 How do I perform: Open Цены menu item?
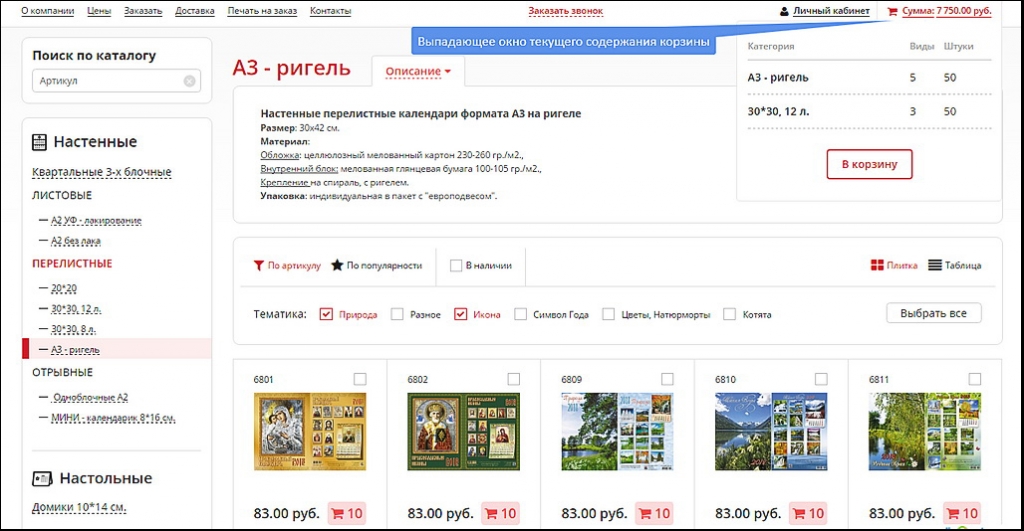99,11
